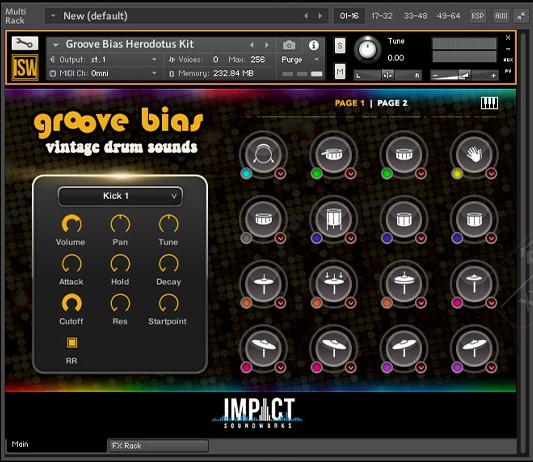
Task: Switch to PAGE 2
Action: click(x=392, y=103)
